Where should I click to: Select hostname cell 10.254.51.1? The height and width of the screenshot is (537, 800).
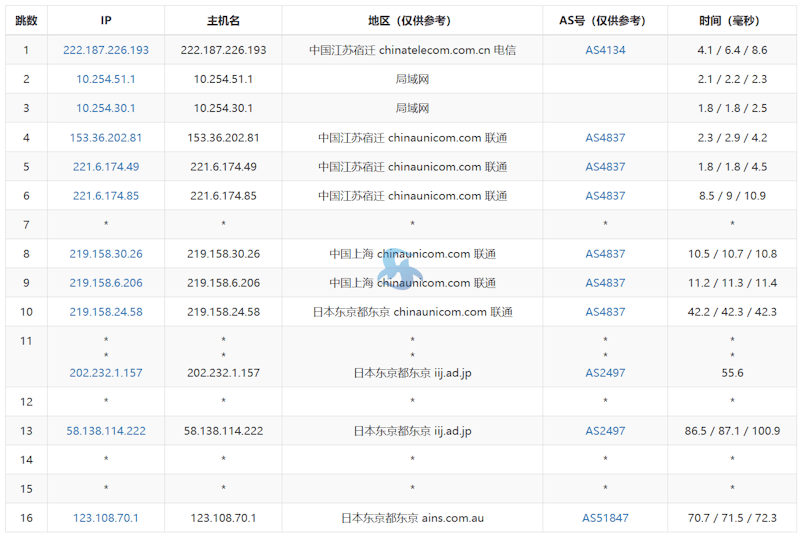(x=223, y=79)
